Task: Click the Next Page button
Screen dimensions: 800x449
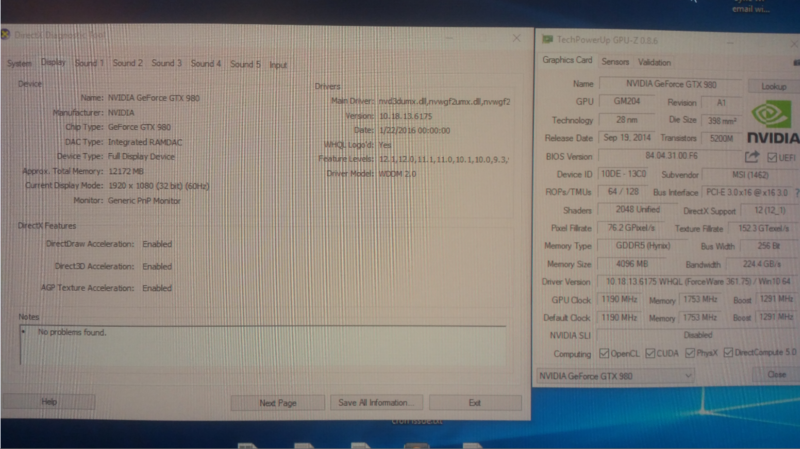Action: click(278, 403)
